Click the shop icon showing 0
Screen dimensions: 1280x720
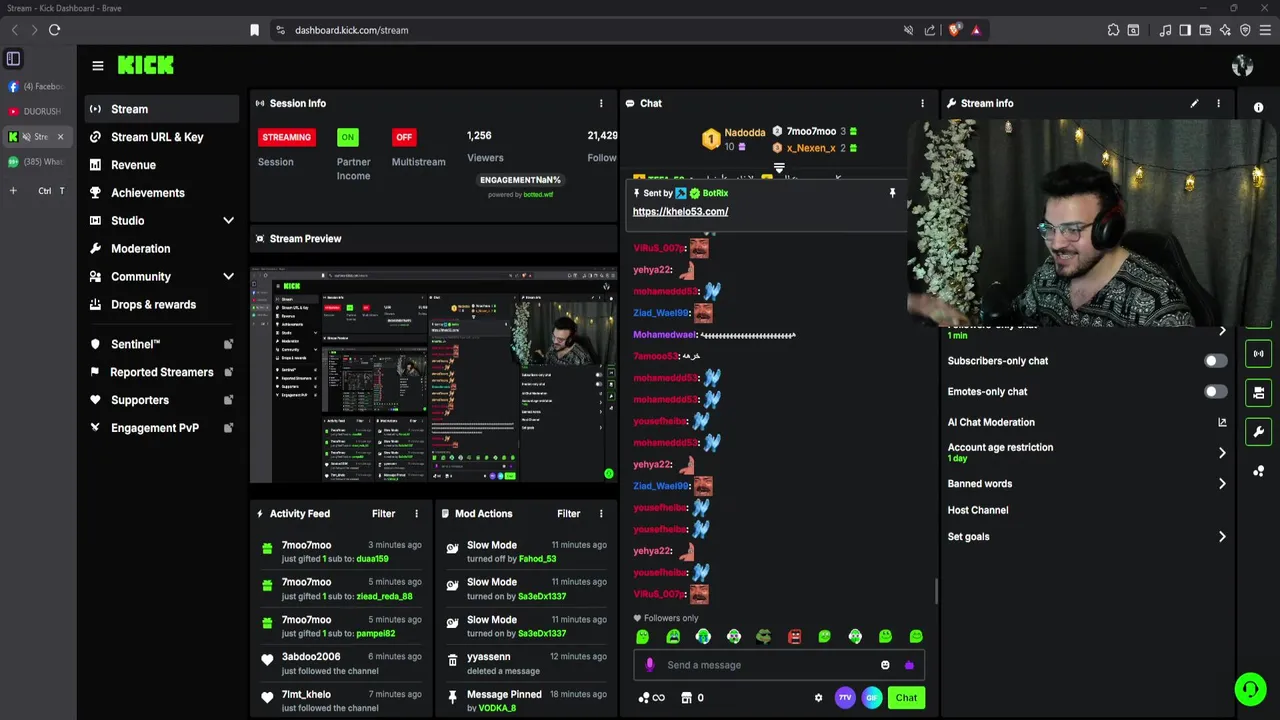click(692, 698)
